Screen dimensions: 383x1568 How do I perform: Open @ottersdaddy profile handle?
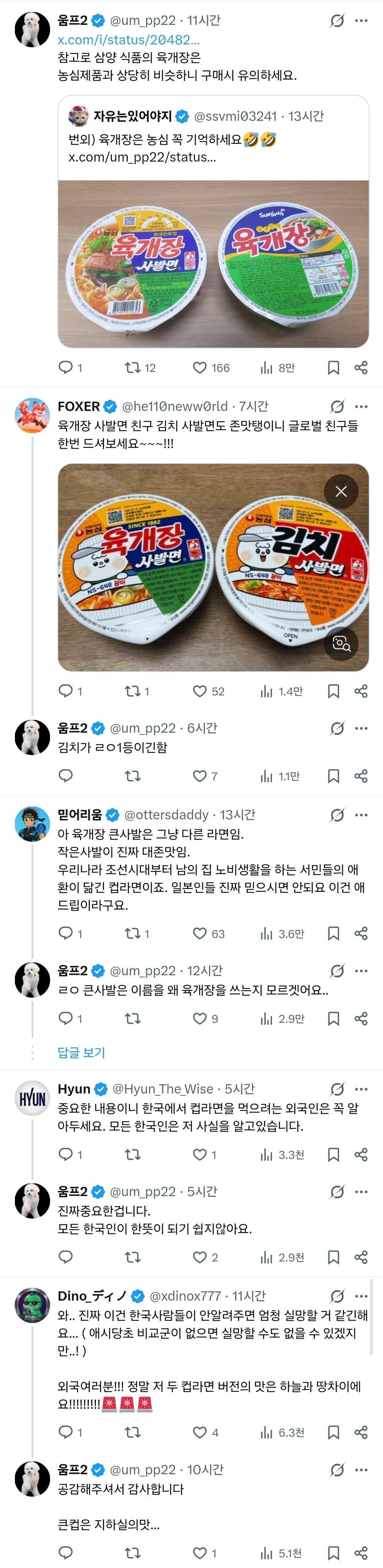(166, 814)
